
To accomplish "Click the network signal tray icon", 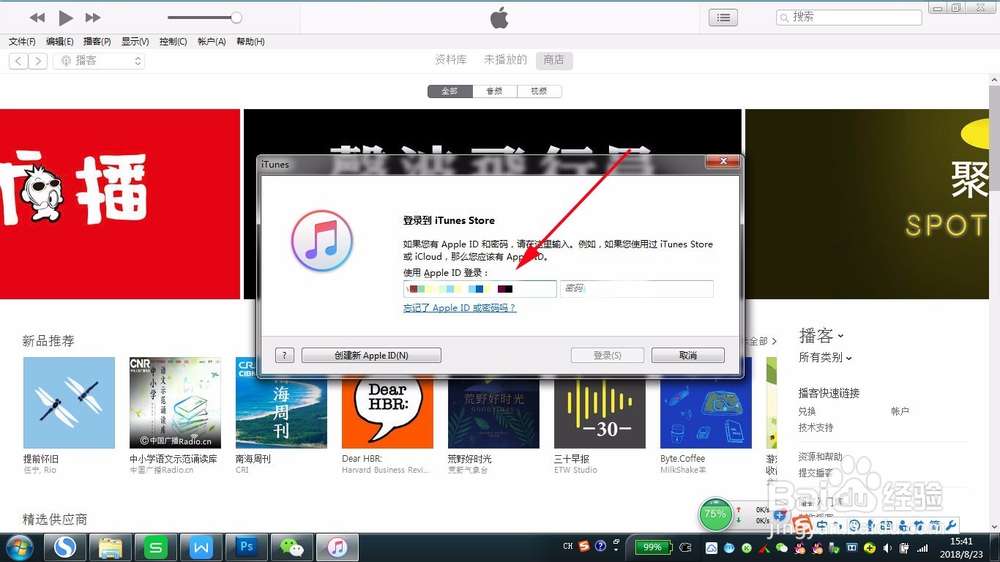I will tap(922, 548).
